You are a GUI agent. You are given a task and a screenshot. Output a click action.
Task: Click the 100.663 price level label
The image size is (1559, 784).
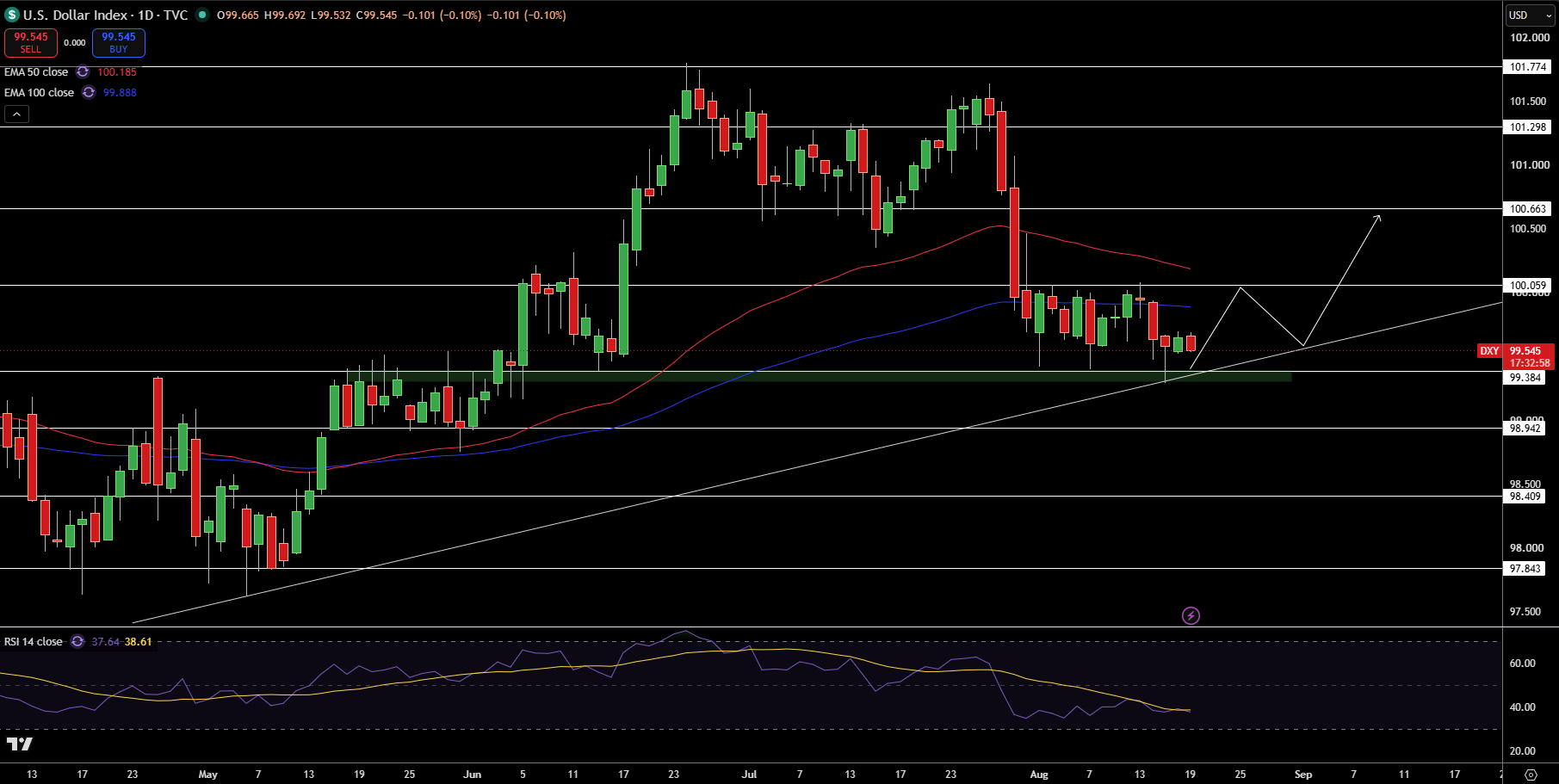[x=1528, y=209]
